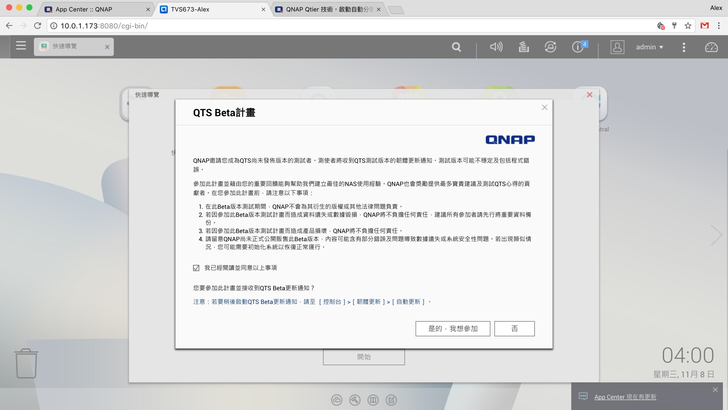The width and height of the screenshot is (728, 410).
Task: Open event notifications info icon
Action: click(579, 46)
